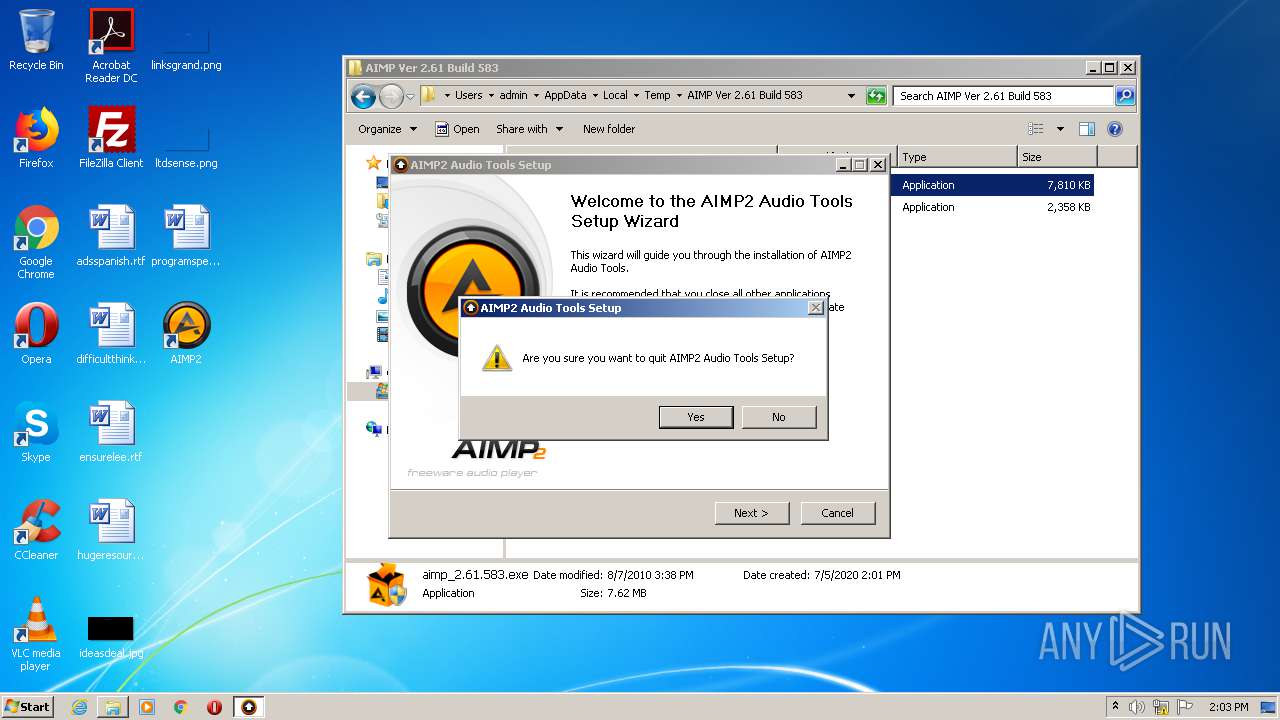Expand dropdown arrow after Temp breadcrumb
Image resolution: width=1280 pixels, height=720 pixels.
coord(679,96)
